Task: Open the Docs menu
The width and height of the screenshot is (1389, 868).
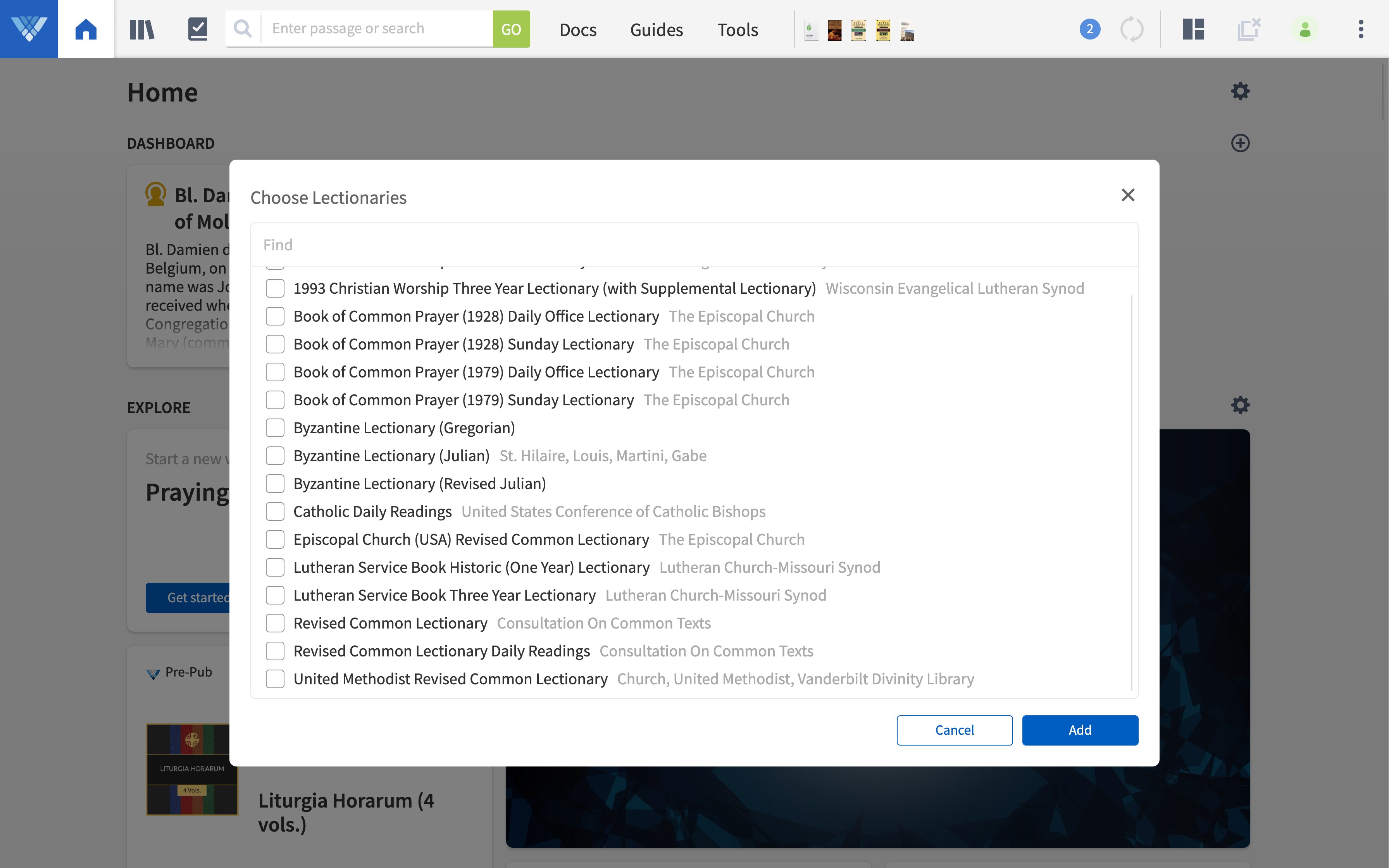Action: point(578,29)
